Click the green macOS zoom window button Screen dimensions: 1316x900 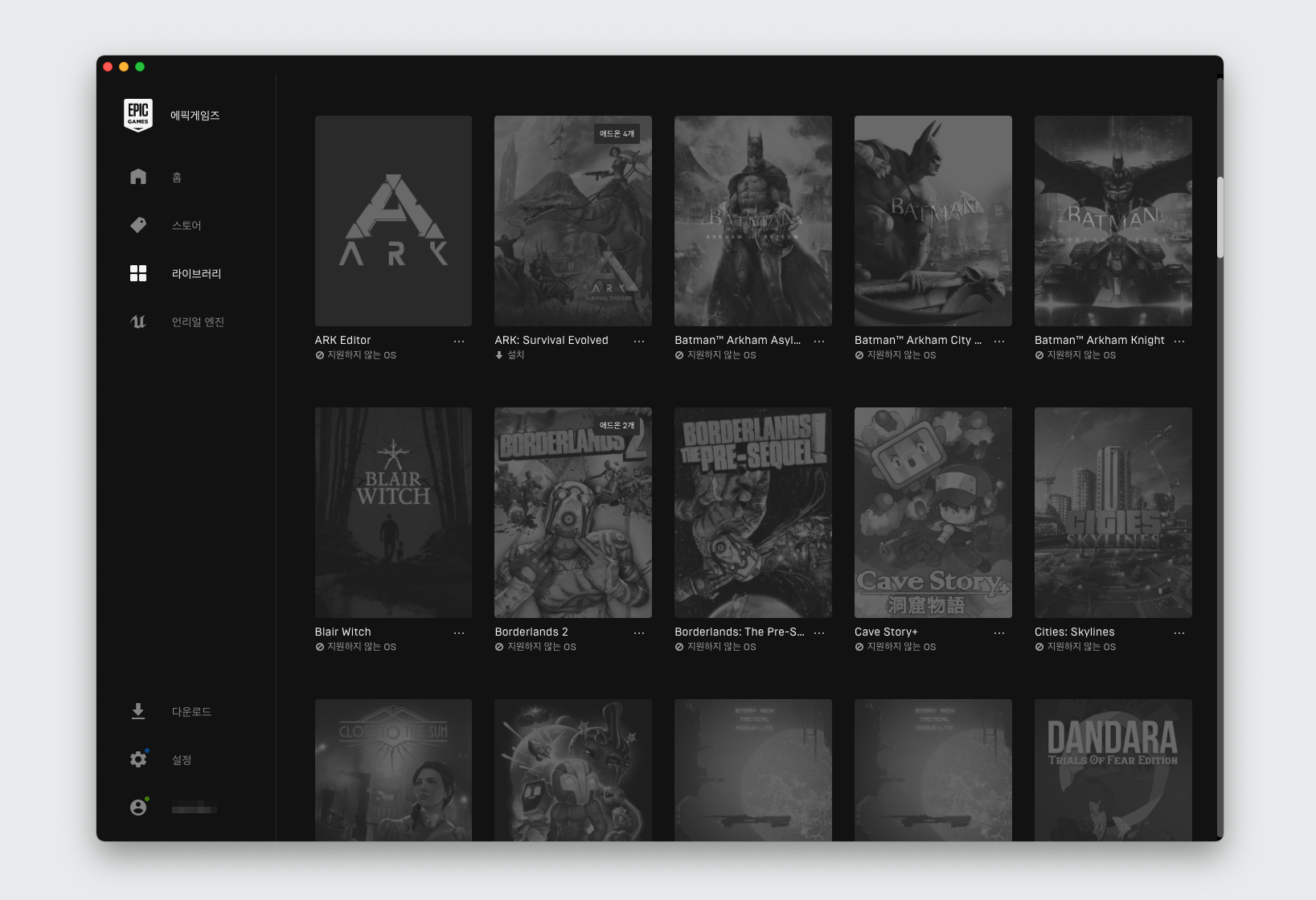click(x=140, y=67)
